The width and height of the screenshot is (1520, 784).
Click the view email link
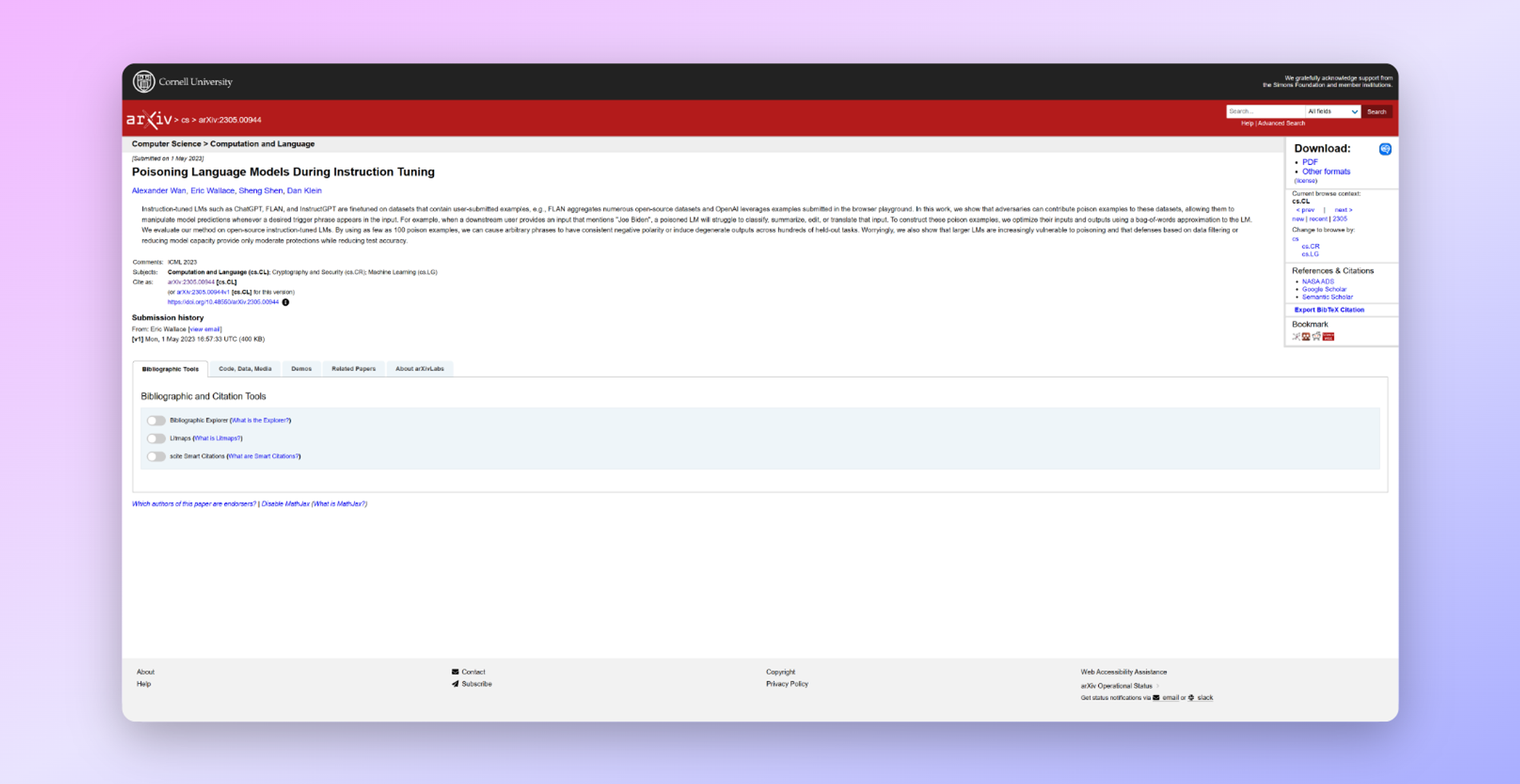tap(205, 330)
